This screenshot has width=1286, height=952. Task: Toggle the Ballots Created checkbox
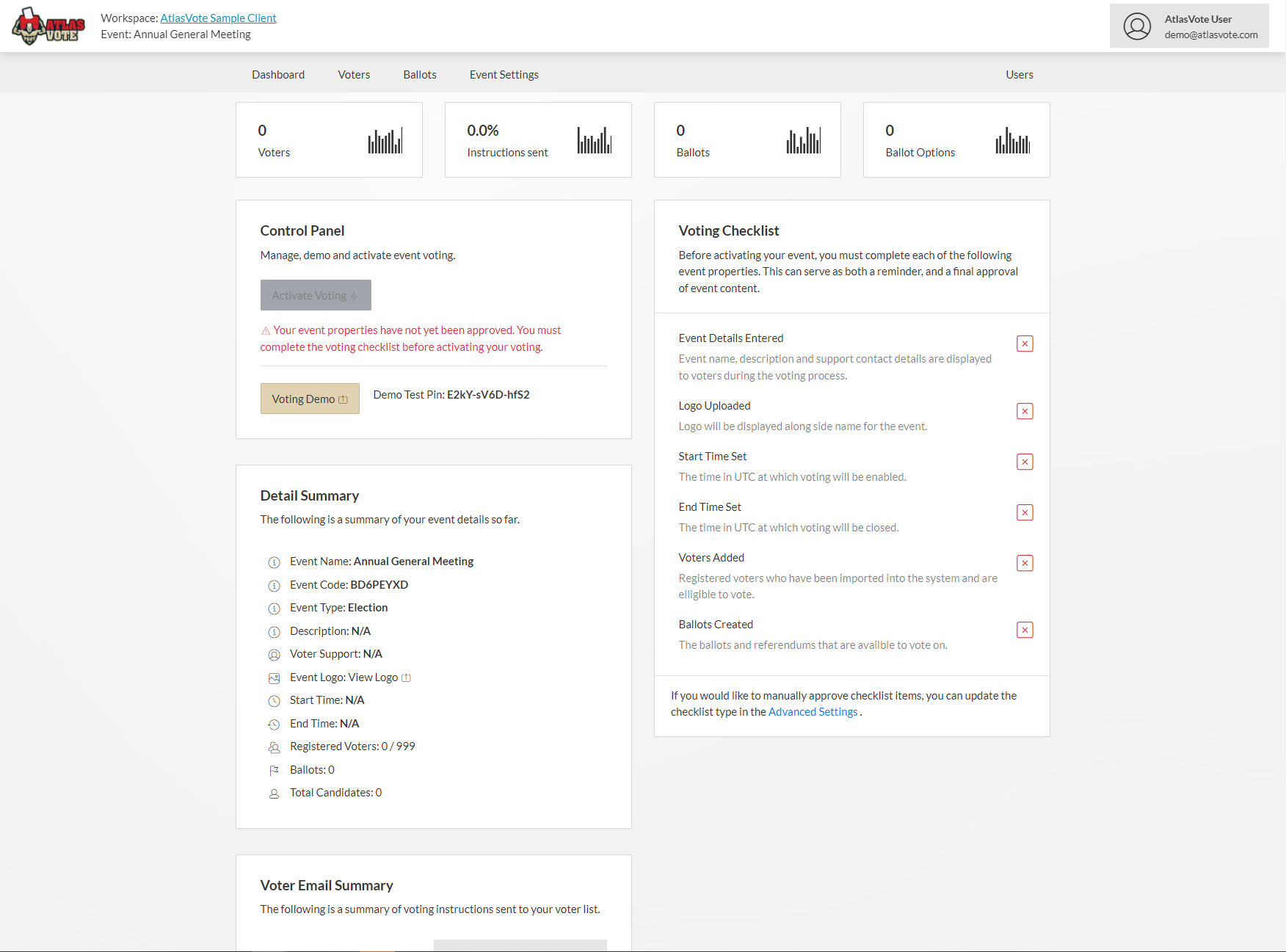[1025, 630]
